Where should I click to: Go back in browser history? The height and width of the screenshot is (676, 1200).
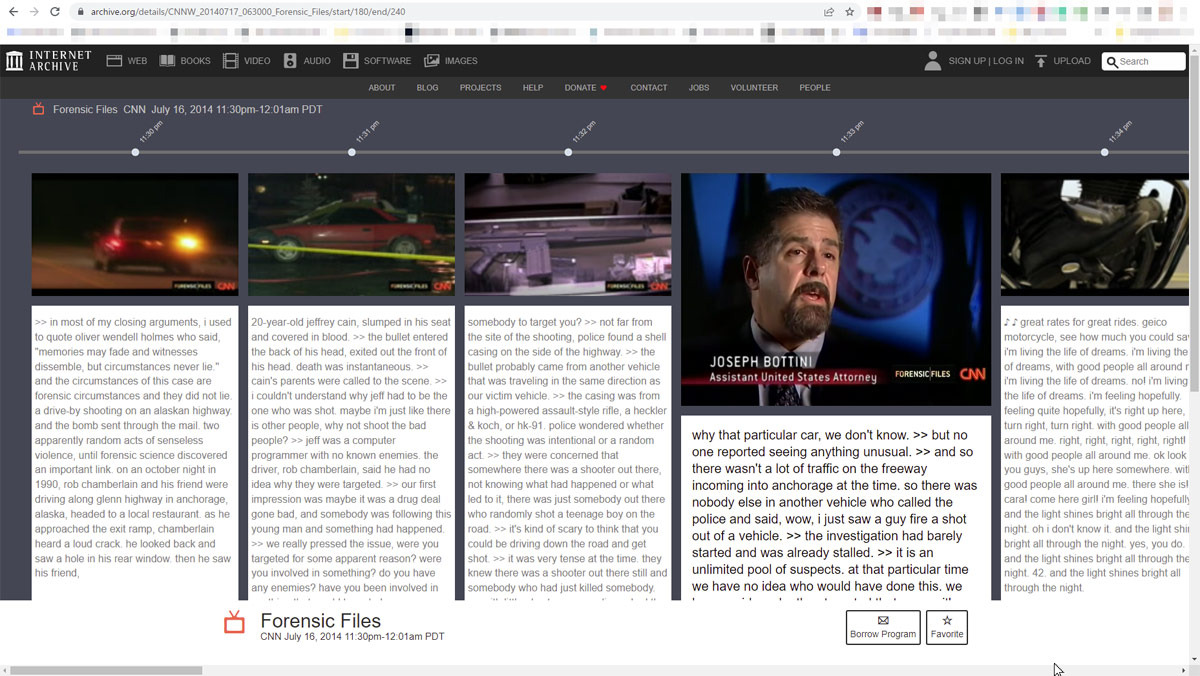coord(13,12)
